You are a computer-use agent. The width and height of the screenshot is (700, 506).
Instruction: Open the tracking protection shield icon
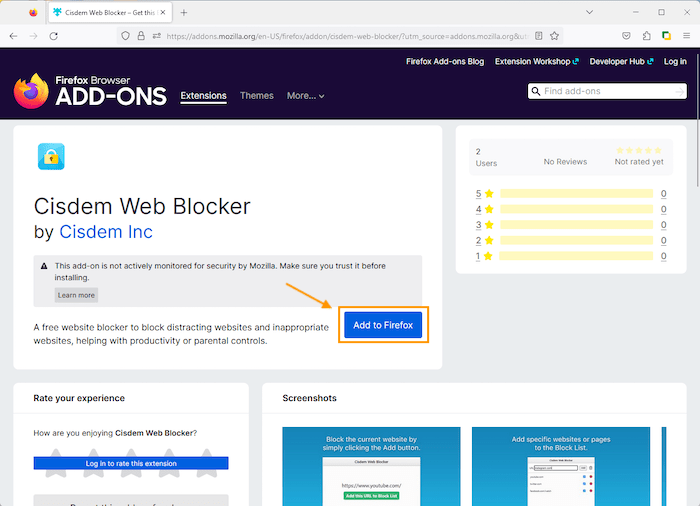point(125,35)
